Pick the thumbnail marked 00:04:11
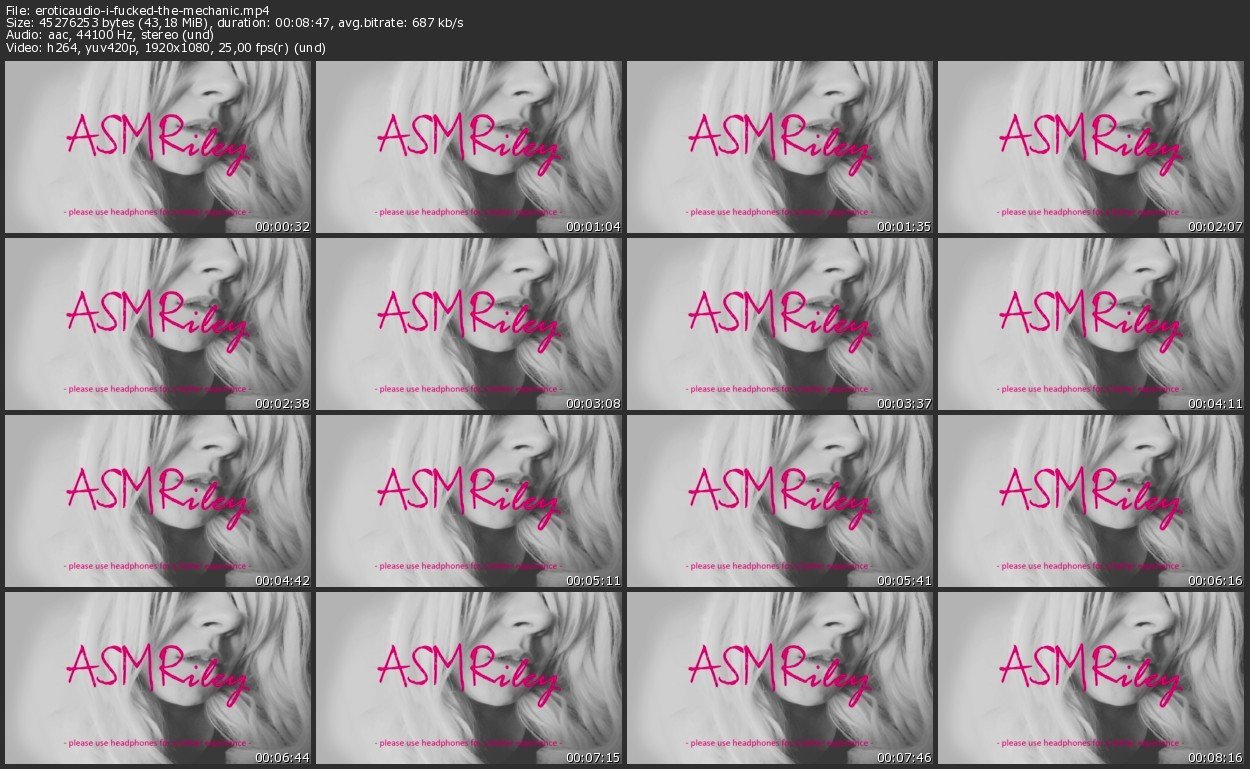The width and height of the screenshot is (1250, 769). 1091,324
